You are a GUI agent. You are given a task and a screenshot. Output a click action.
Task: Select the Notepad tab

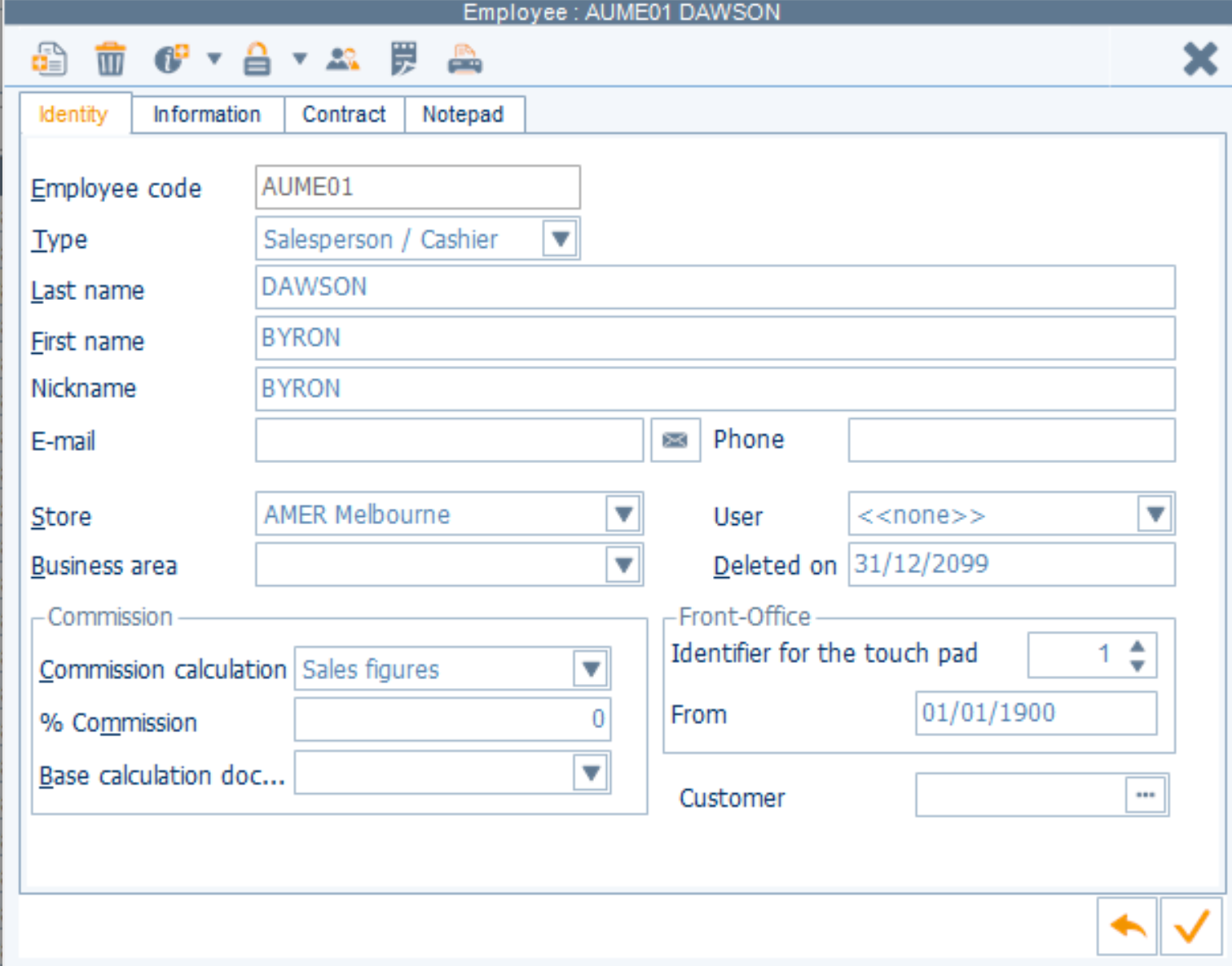click(x=463, y=114)
